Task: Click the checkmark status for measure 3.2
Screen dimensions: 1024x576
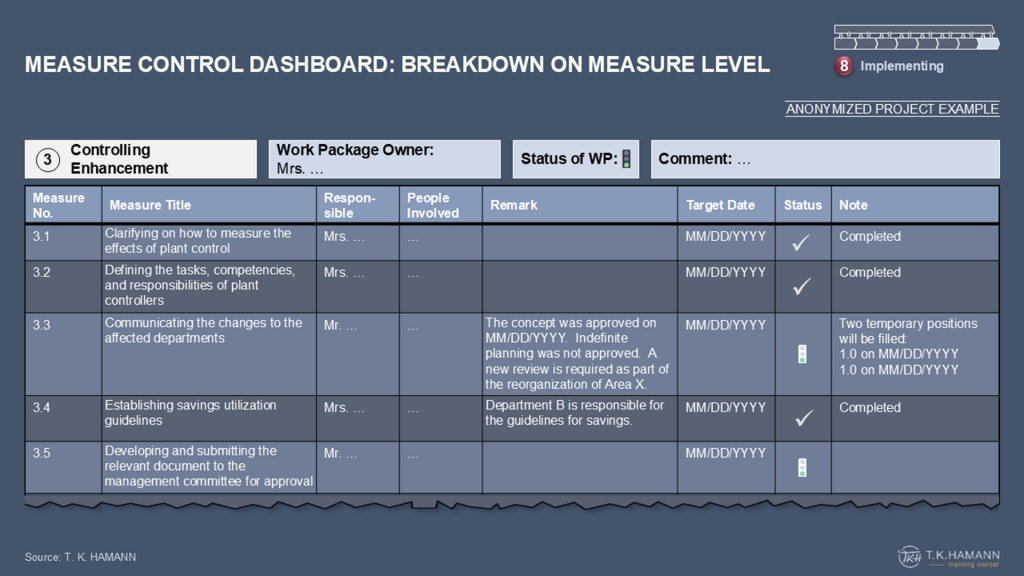Action: tap(802, 286)
